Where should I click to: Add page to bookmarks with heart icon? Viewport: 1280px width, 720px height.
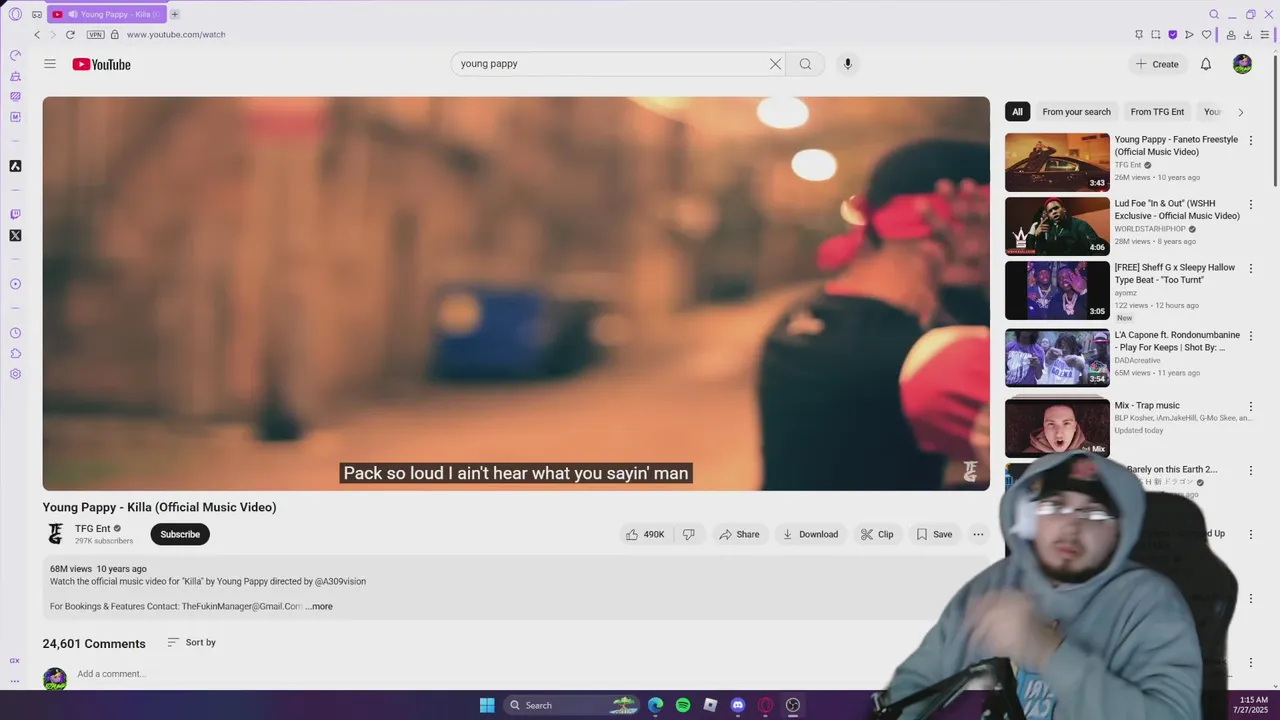(1207, 34)
